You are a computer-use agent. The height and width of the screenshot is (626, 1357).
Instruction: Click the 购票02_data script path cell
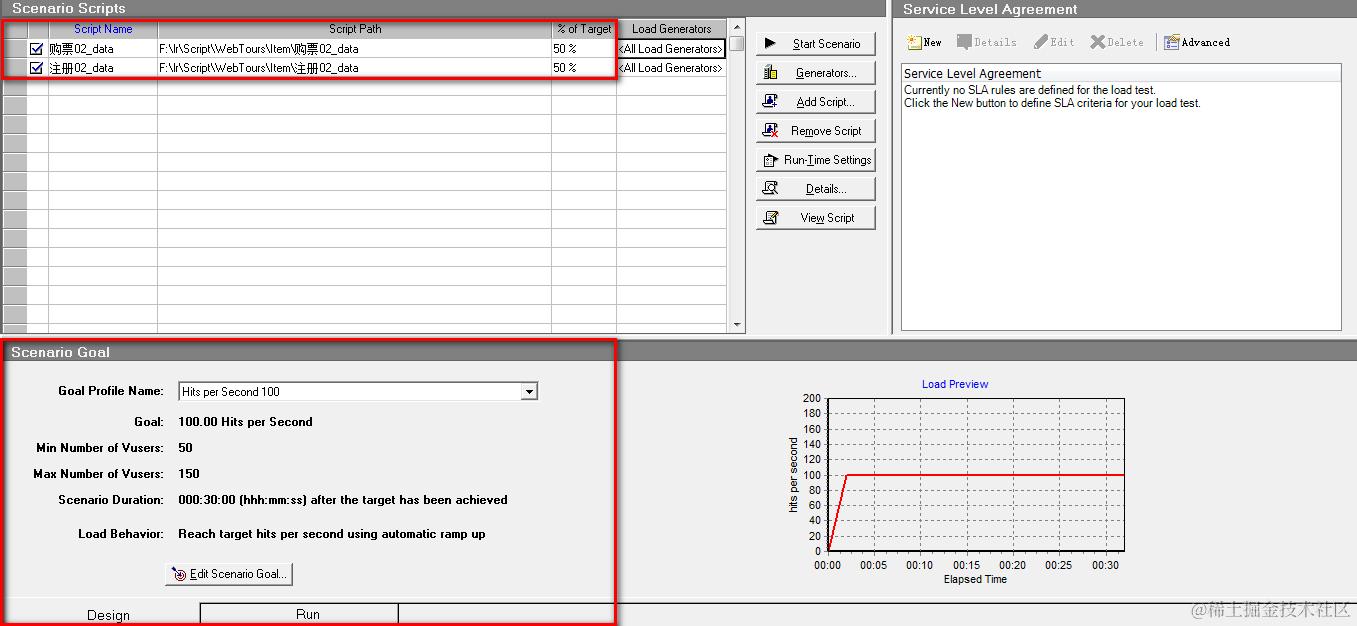355,48
